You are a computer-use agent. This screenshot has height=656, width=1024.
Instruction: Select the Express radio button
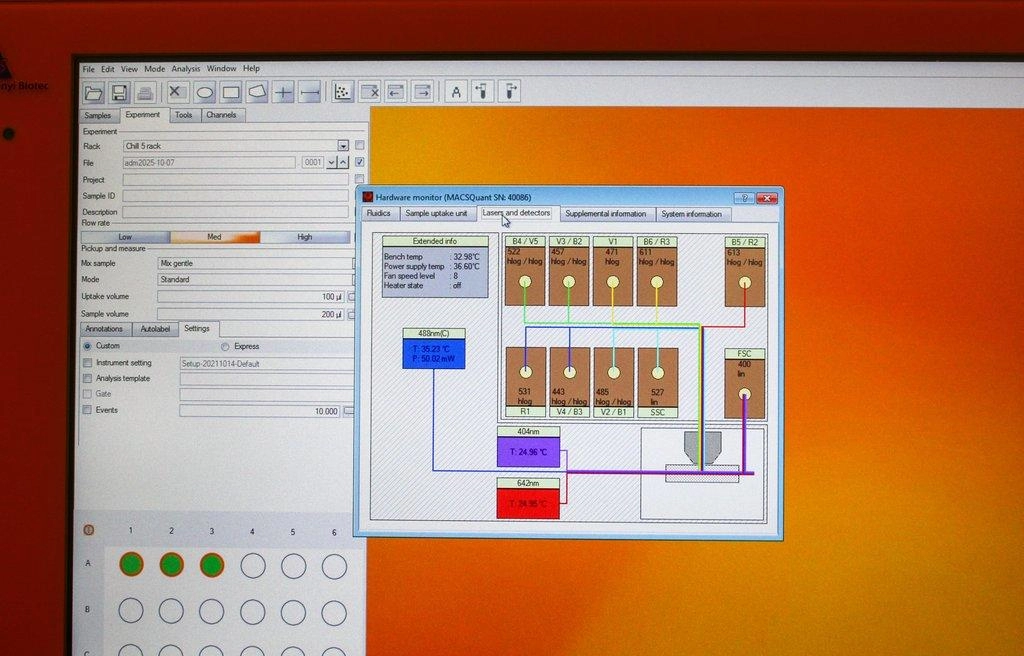tap(225, 346)
